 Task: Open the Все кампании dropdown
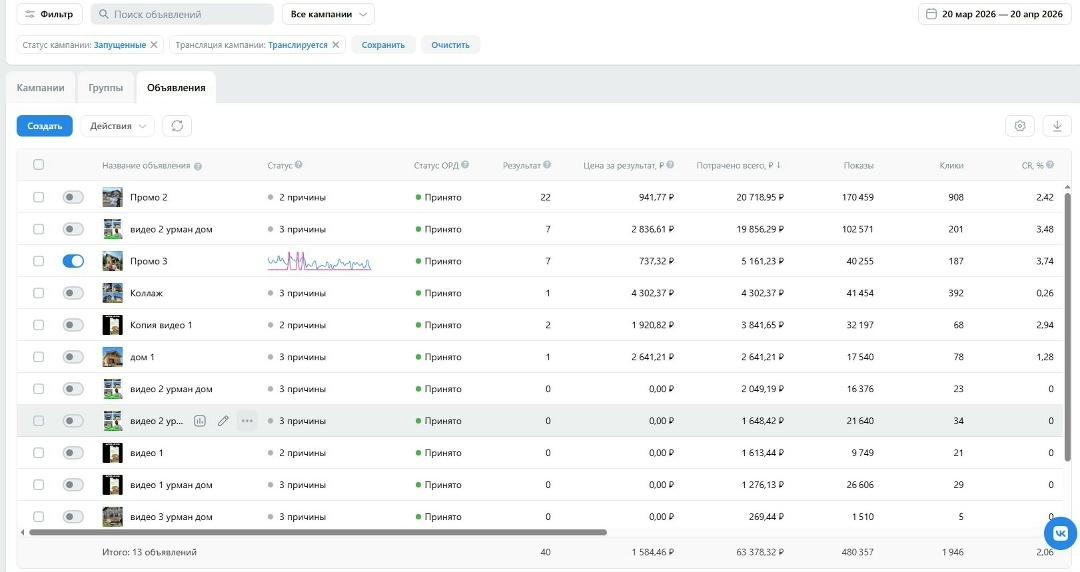tap(329, 14)
